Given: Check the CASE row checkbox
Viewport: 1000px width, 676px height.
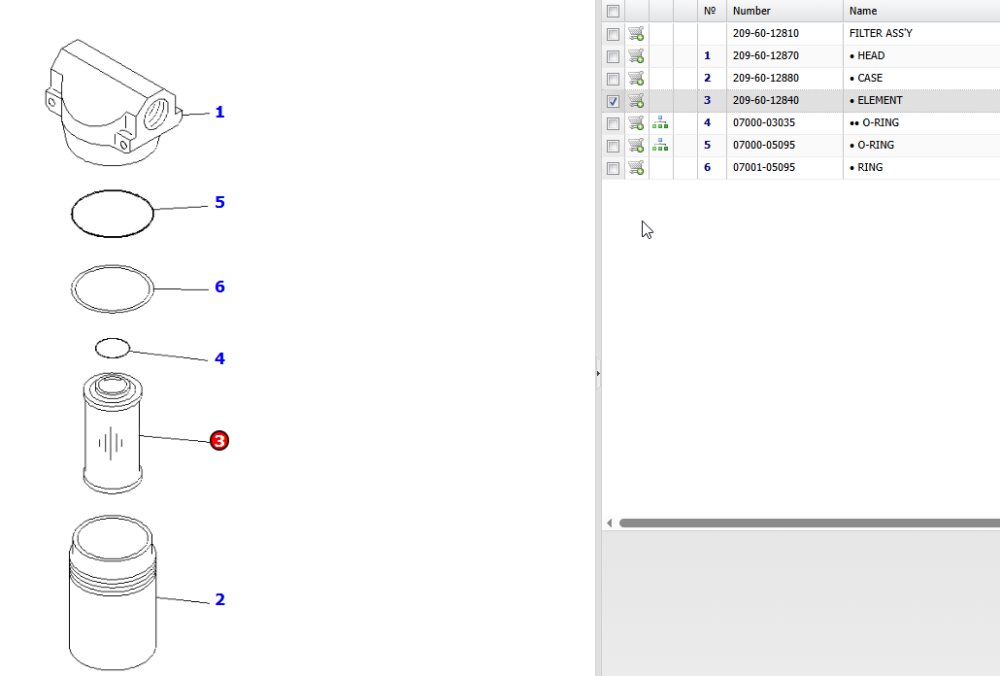Looking at the screenshot, I should (613, 78).
